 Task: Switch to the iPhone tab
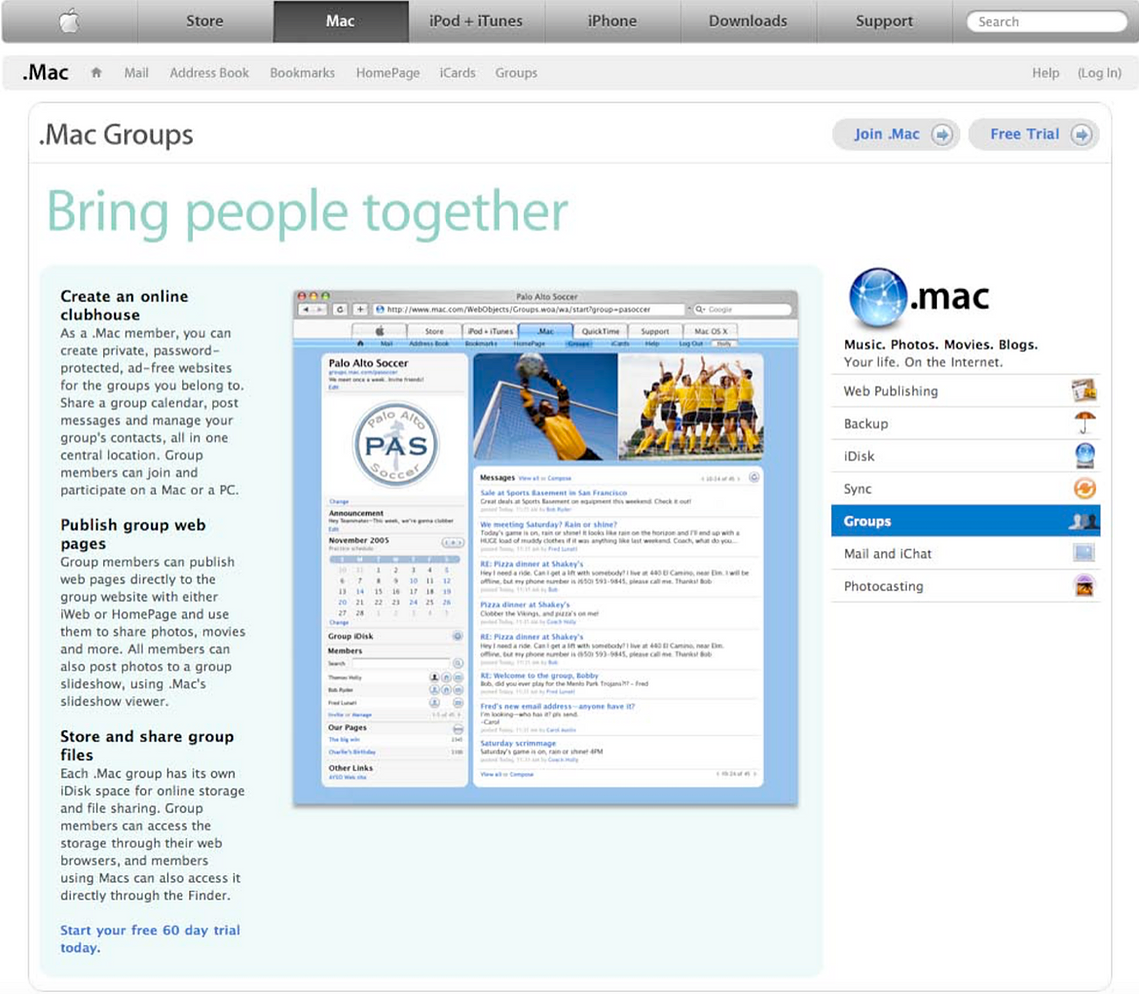(x=612, y=21)
